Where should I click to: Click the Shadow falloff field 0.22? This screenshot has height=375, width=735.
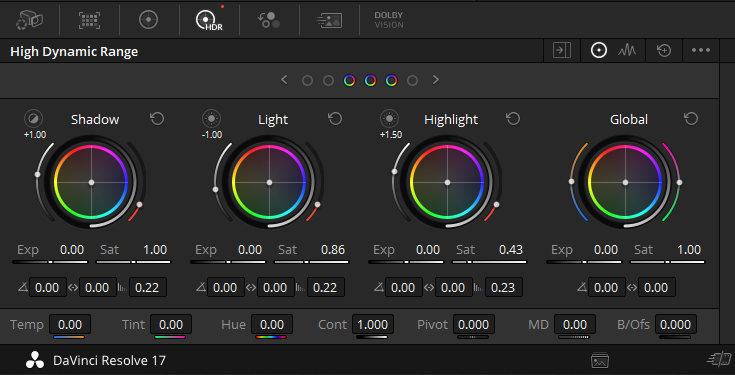point(147,287)
